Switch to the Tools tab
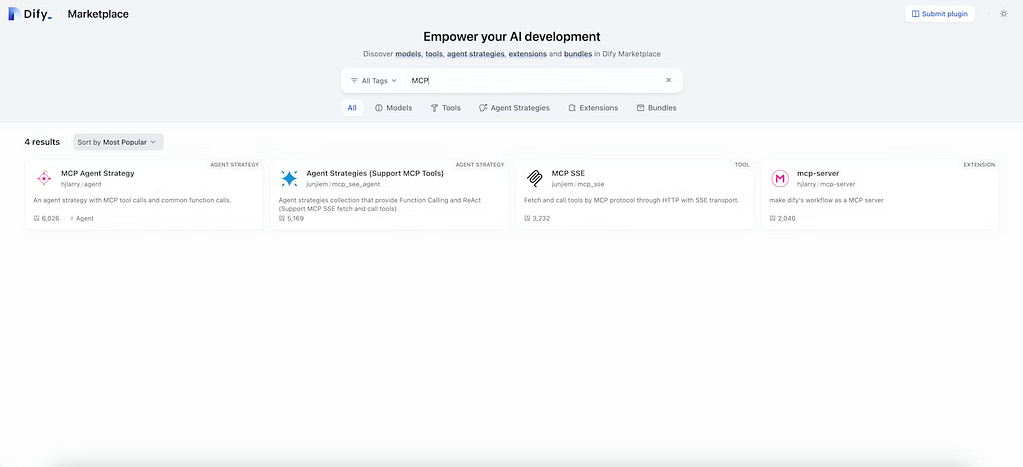Screen dimensions: 1023x467 [445, 108]
